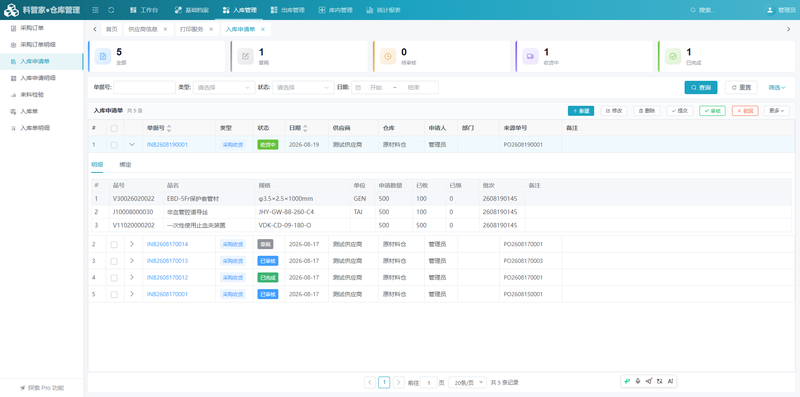Click the microphone icon in floating toolbar
800x397 pixels.
pyautogui.click(x=638, y=381)
